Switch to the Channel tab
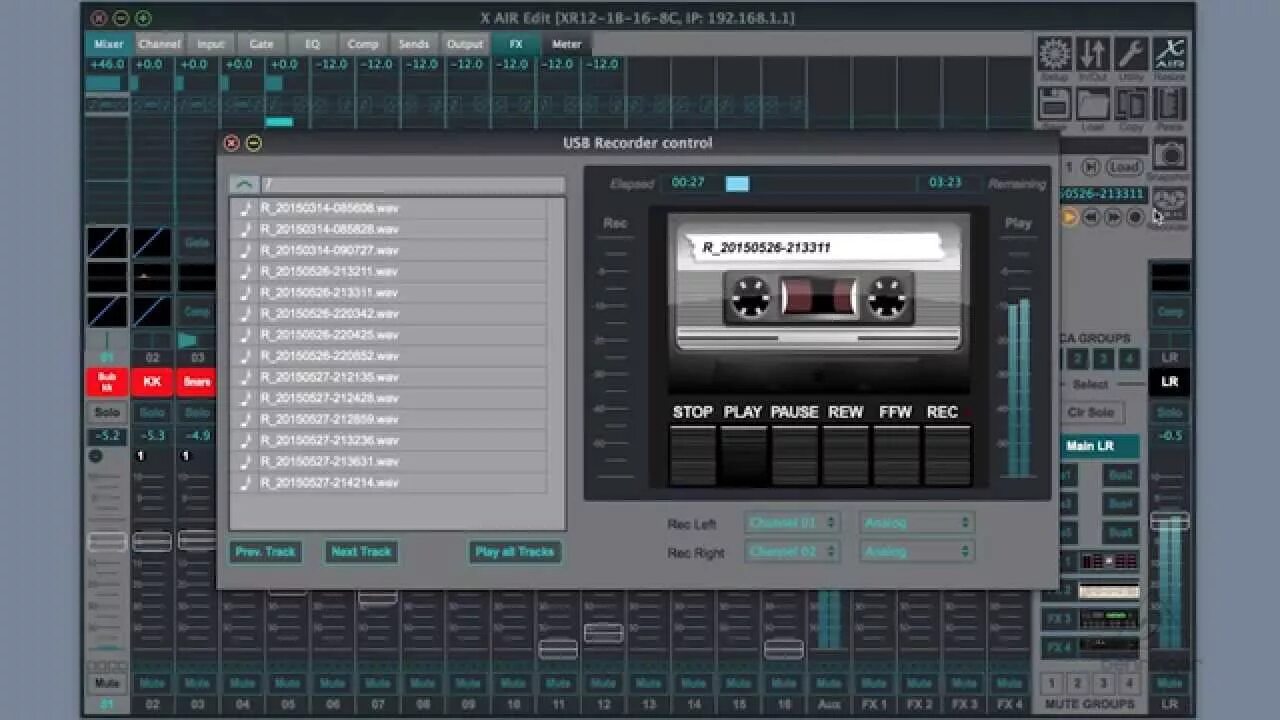 click(x=160, y=44)
